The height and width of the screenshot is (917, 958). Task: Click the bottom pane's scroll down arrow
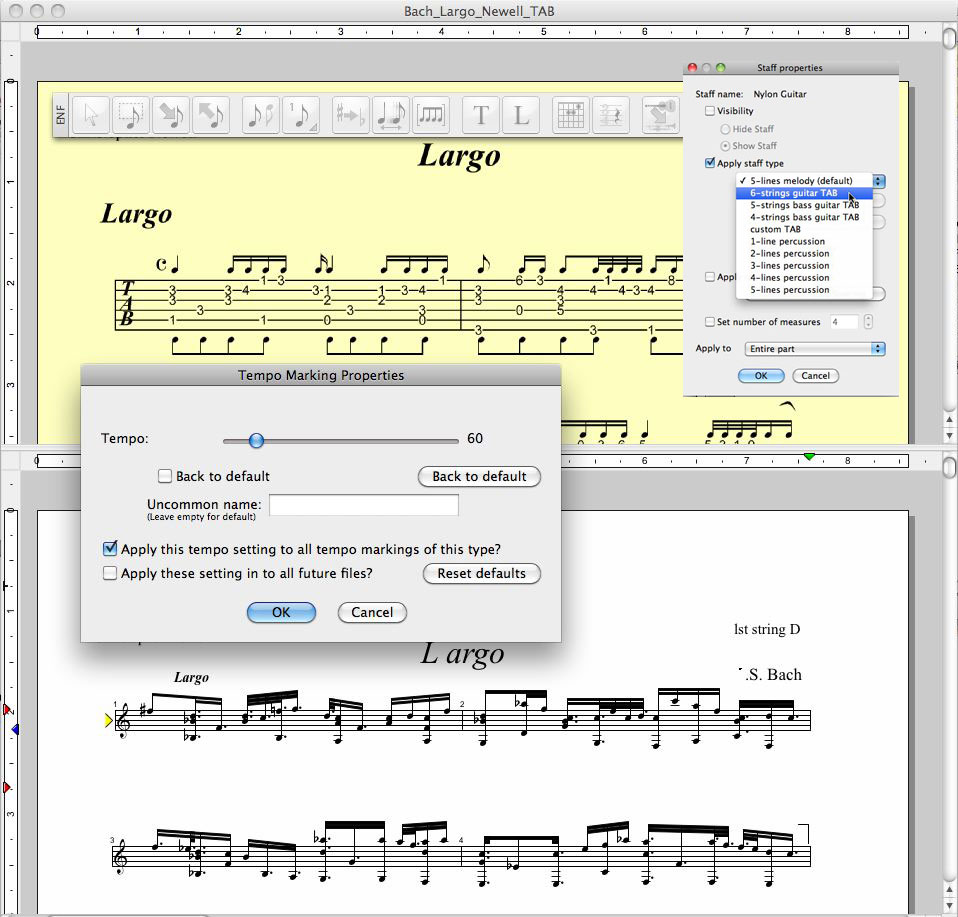pos(949,904)
